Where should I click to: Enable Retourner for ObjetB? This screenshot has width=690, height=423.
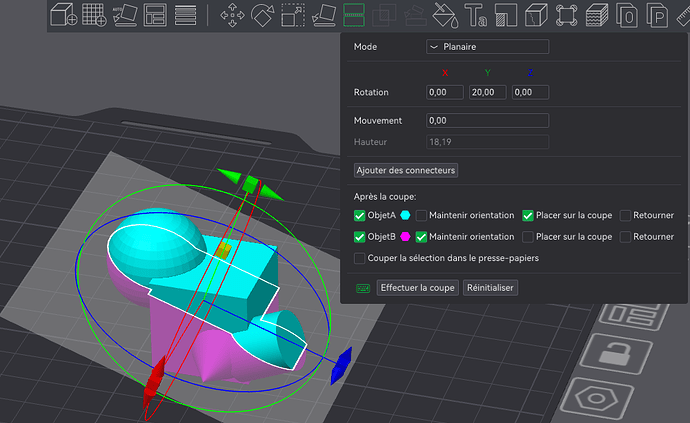pos(625,237)
